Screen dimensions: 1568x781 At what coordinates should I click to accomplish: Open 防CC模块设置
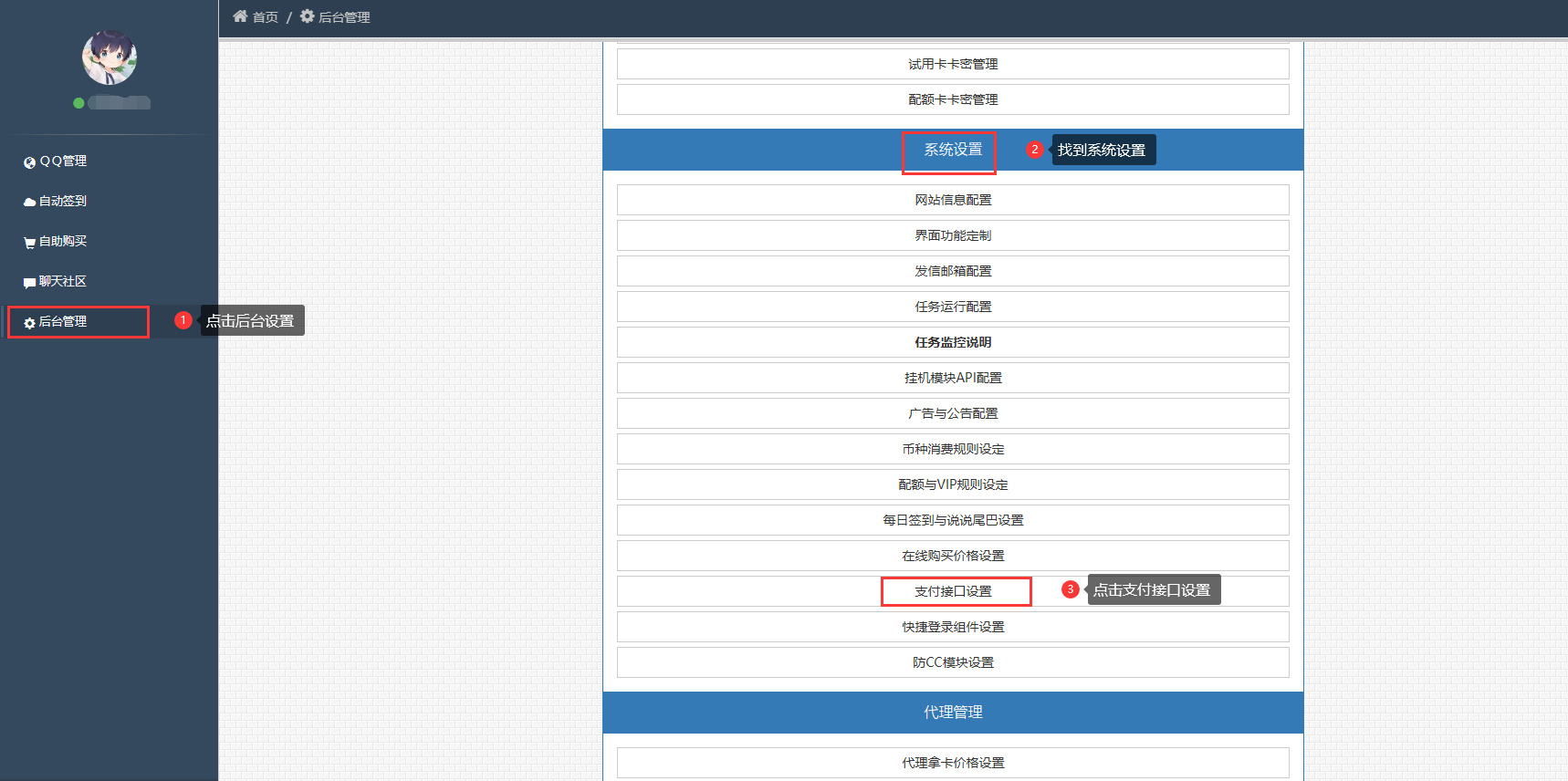pos(953,662)
